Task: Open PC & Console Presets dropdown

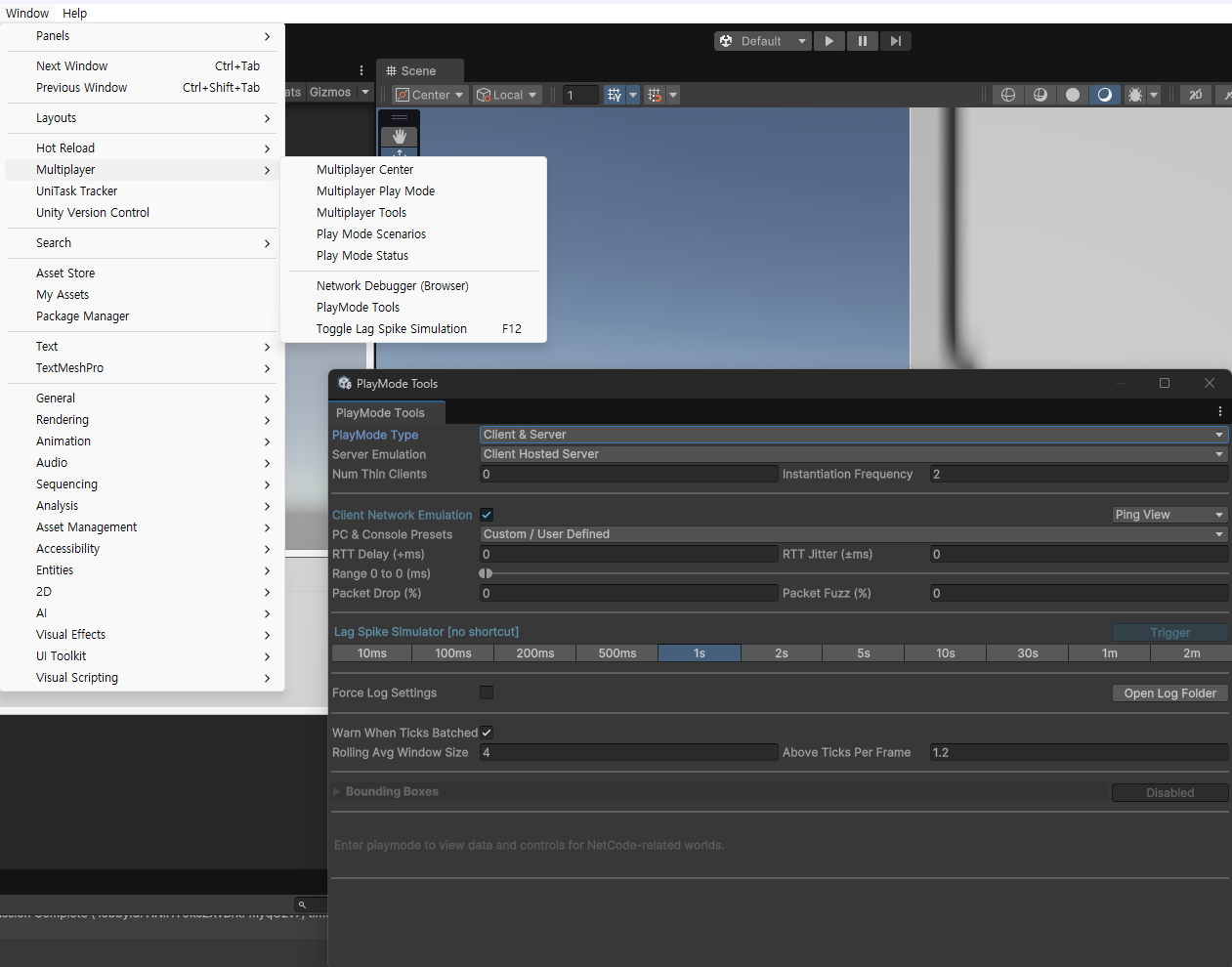Action: [x=853, y=534]
